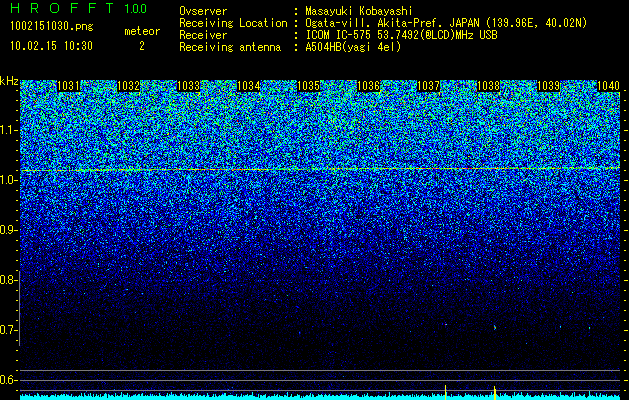Screen dimensions: 629x400
Task: Click the HROFFT 1.0.0 title text
Action: pyautogui.click(x=78, y=8)
